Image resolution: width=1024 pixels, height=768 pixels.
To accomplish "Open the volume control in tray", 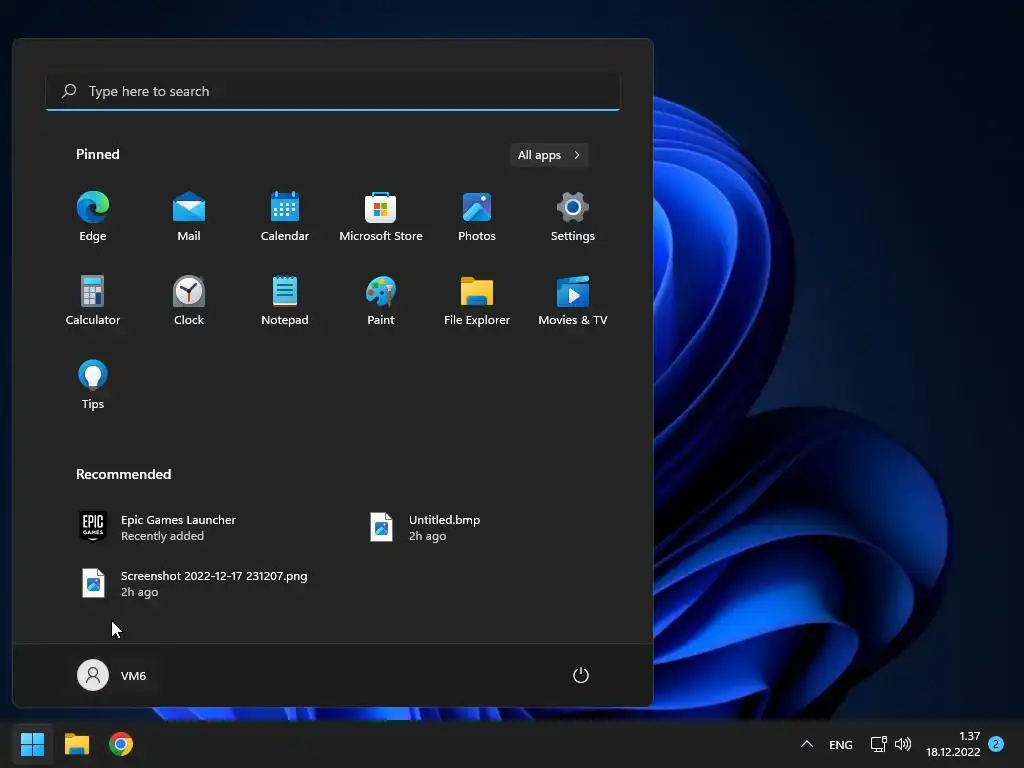I will (x=903, y=744).
